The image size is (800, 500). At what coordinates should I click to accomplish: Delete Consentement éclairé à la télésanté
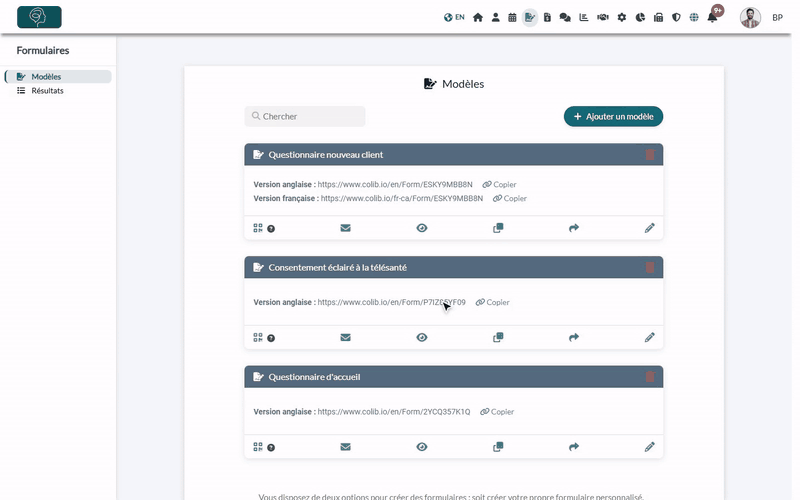click(650, 267)
